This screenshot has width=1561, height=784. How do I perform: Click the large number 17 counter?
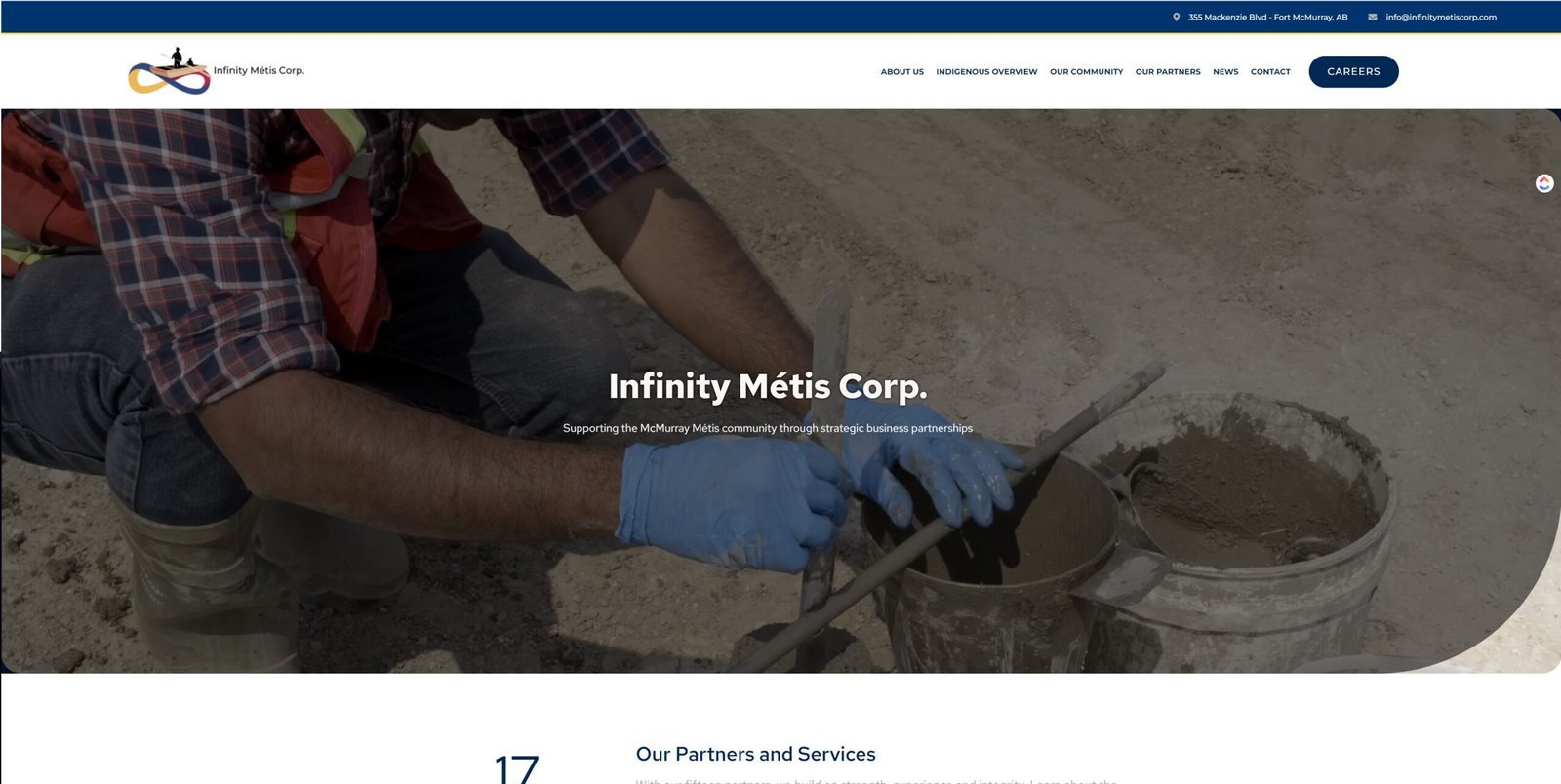(516, 767)
